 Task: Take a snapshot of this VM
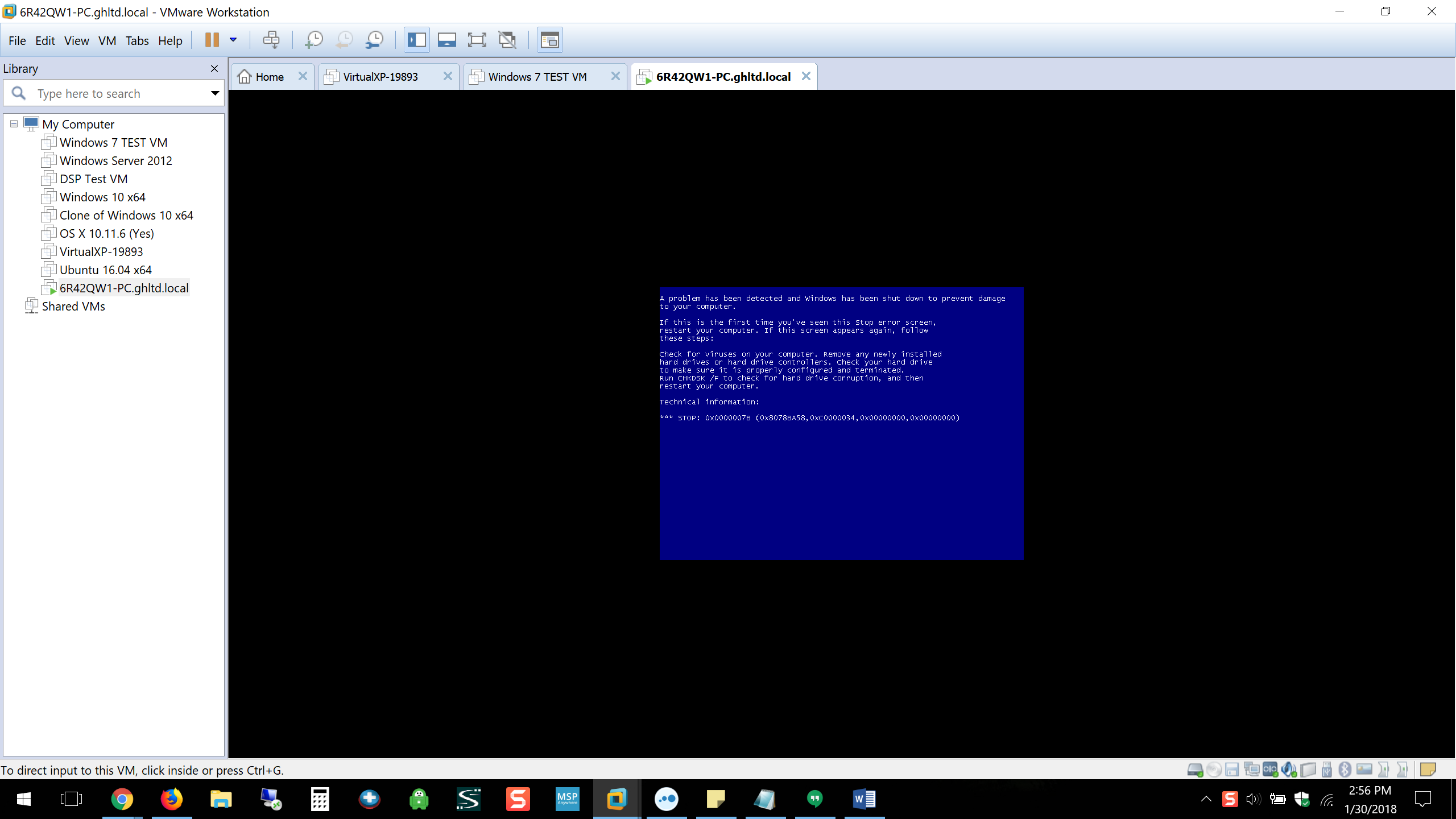(313, 40)
